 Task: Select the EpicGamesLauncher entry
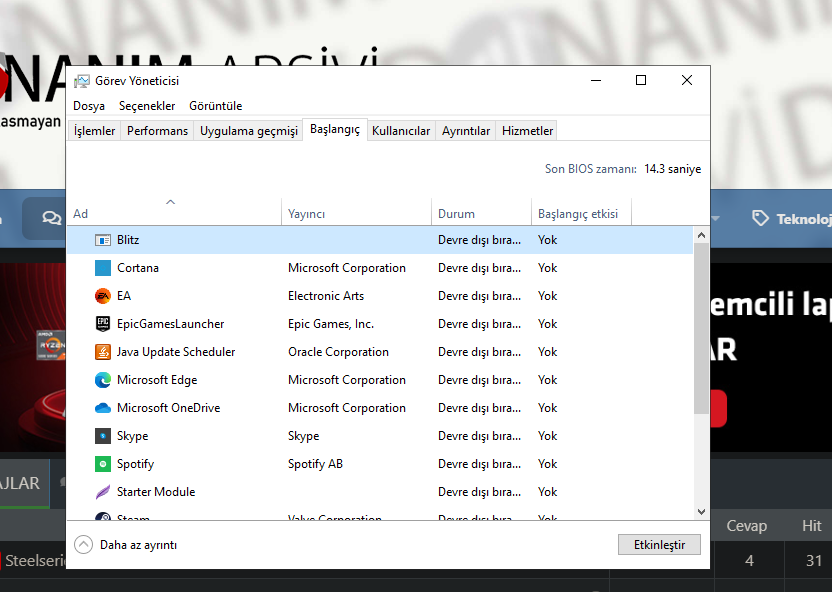[x=170, y=324]
